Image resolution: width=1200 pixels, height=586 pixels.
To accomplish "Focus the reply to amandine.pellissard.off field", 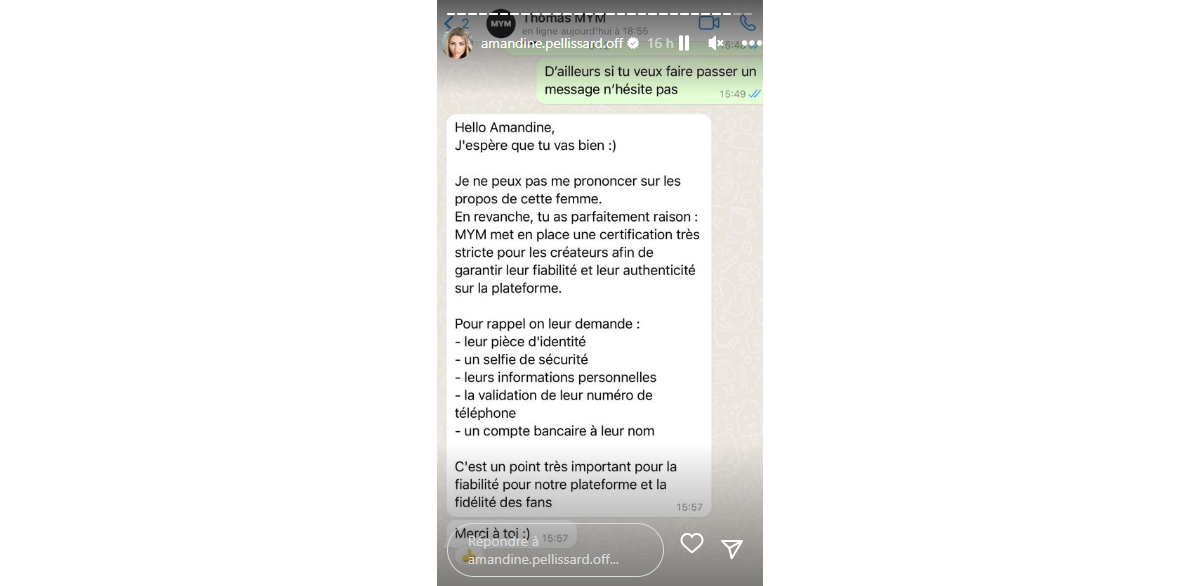I will pos(555,550).
